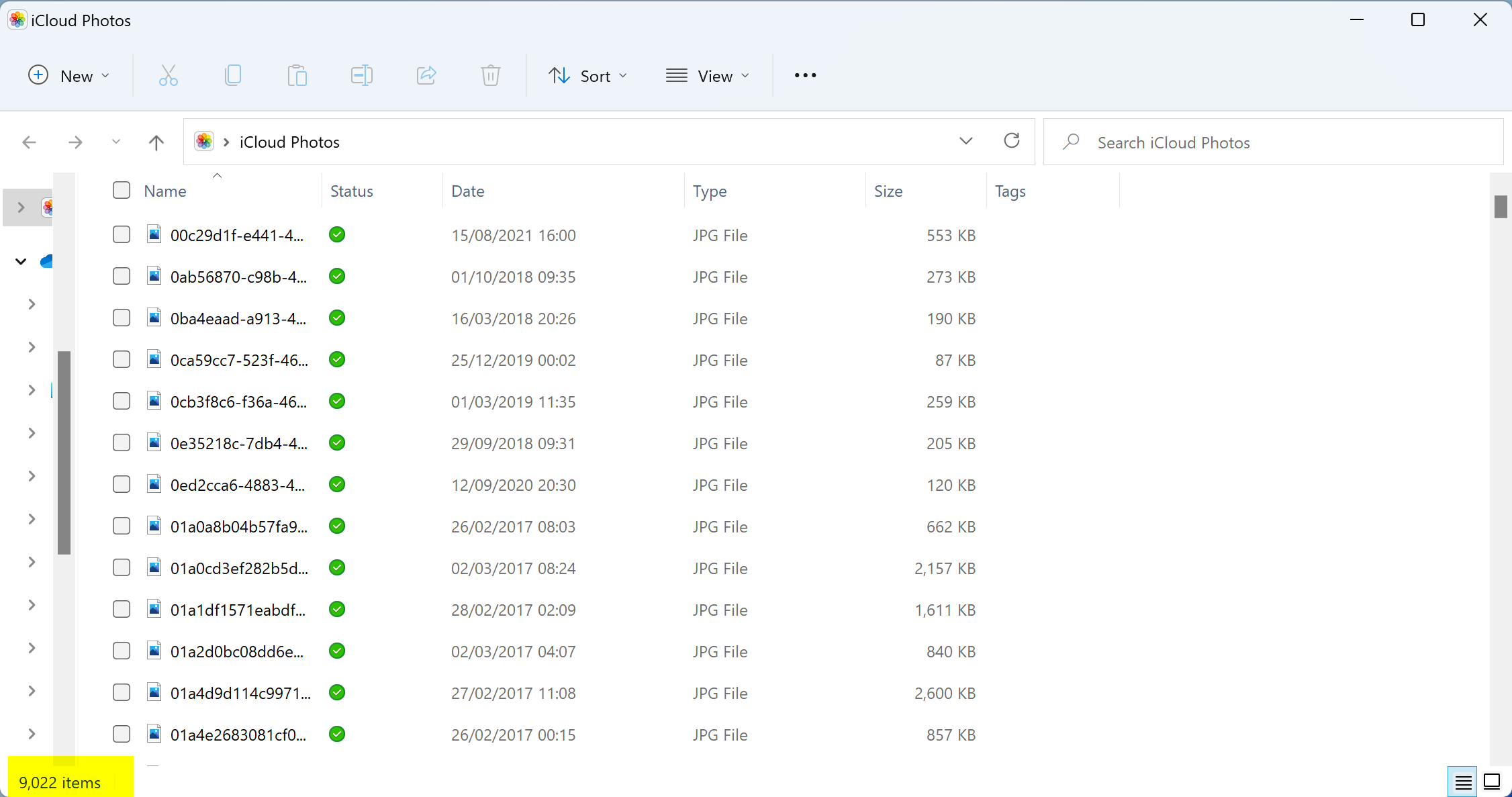This screenshot has width=1512, height=797.
Task: Navigate up to the parent folder
Action: (x=156, y=142)
